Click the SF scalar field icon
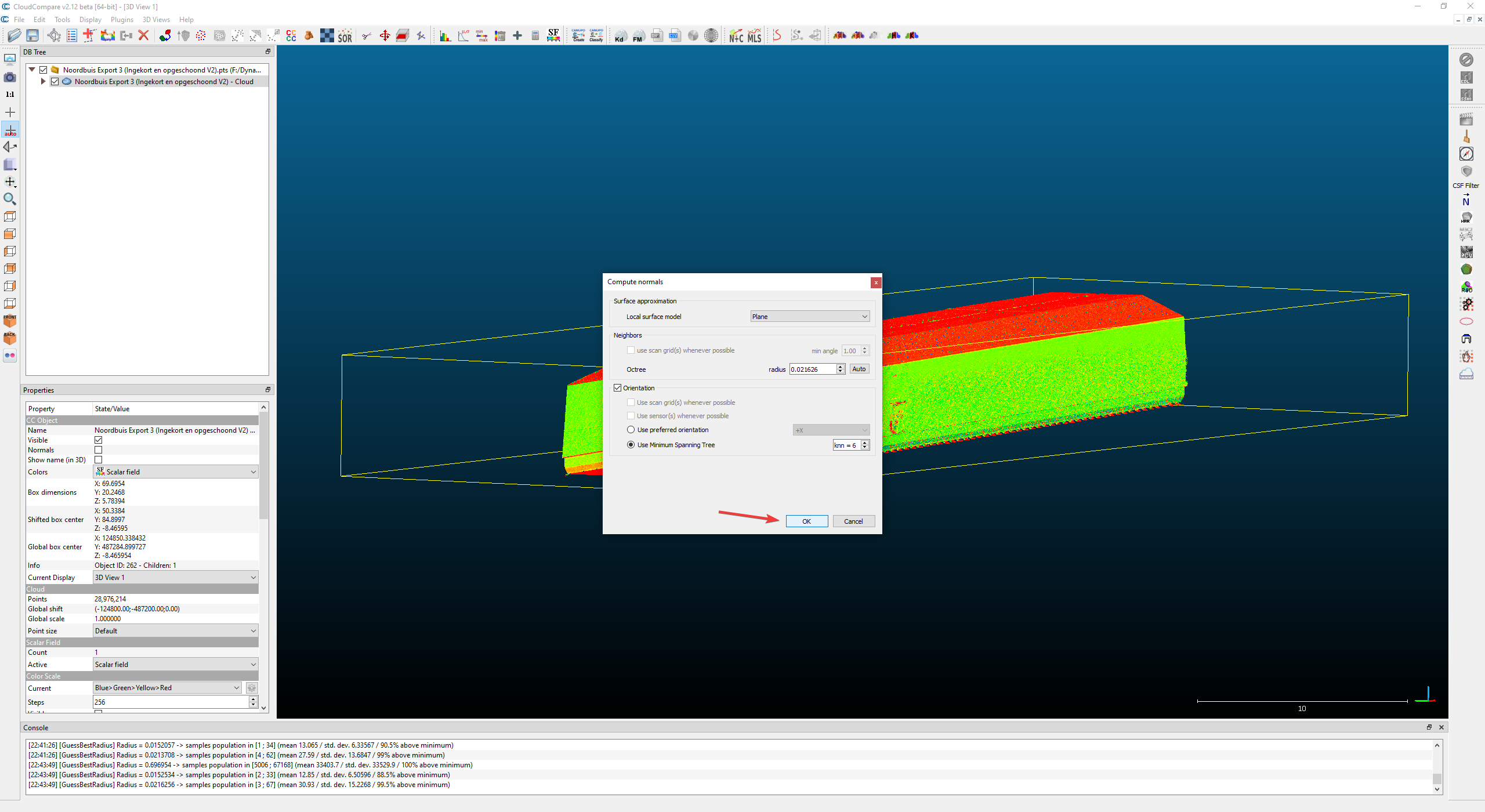The image size is (1485, 812). 553,36
